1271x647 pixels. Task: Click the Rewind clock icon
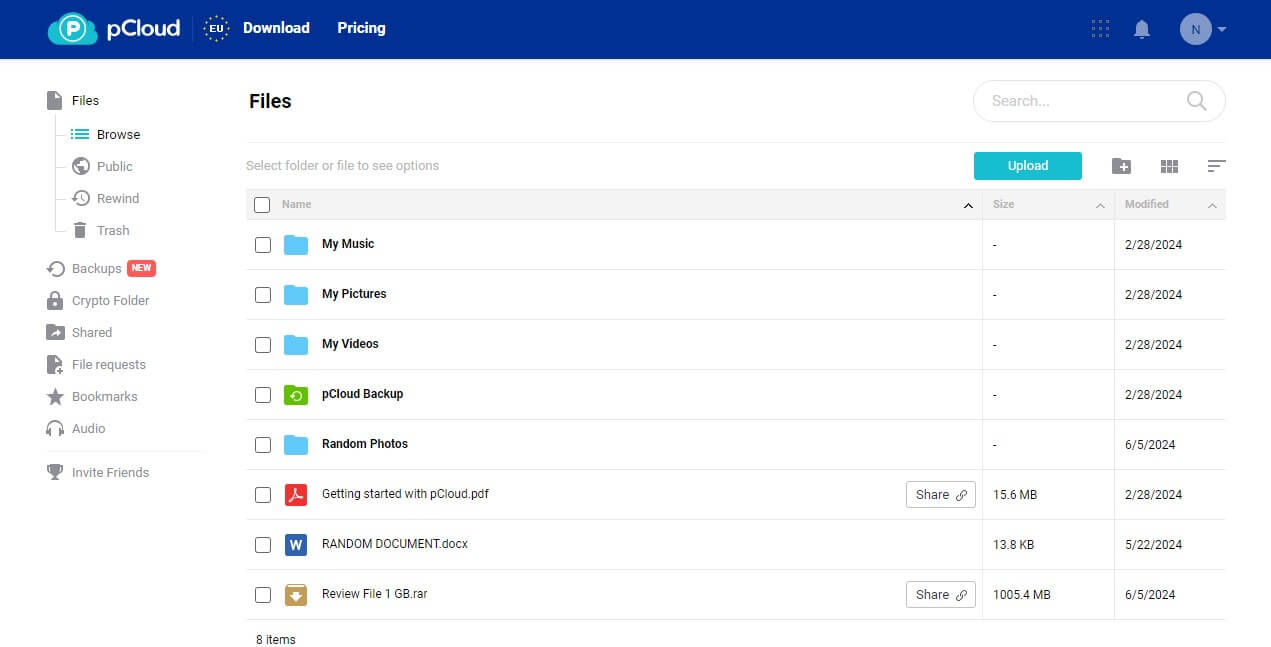click(80, 198)
